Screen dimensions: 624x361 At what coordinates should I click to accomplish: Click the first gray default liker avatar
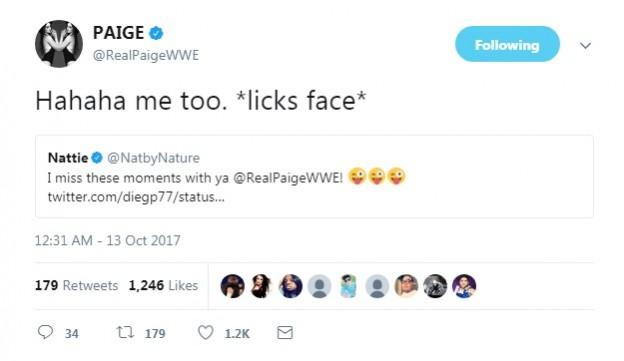click(319, 286)
